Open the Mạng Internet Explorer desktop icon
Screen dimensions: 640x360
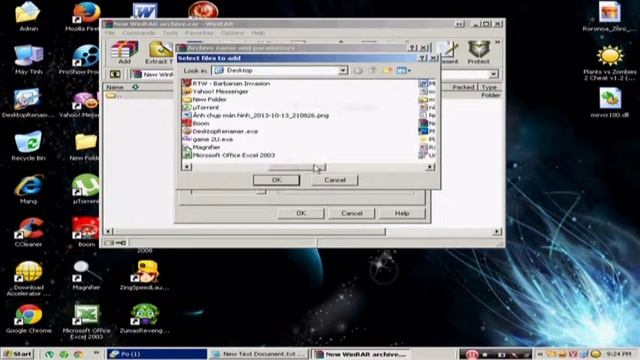(x=28, y=189)
